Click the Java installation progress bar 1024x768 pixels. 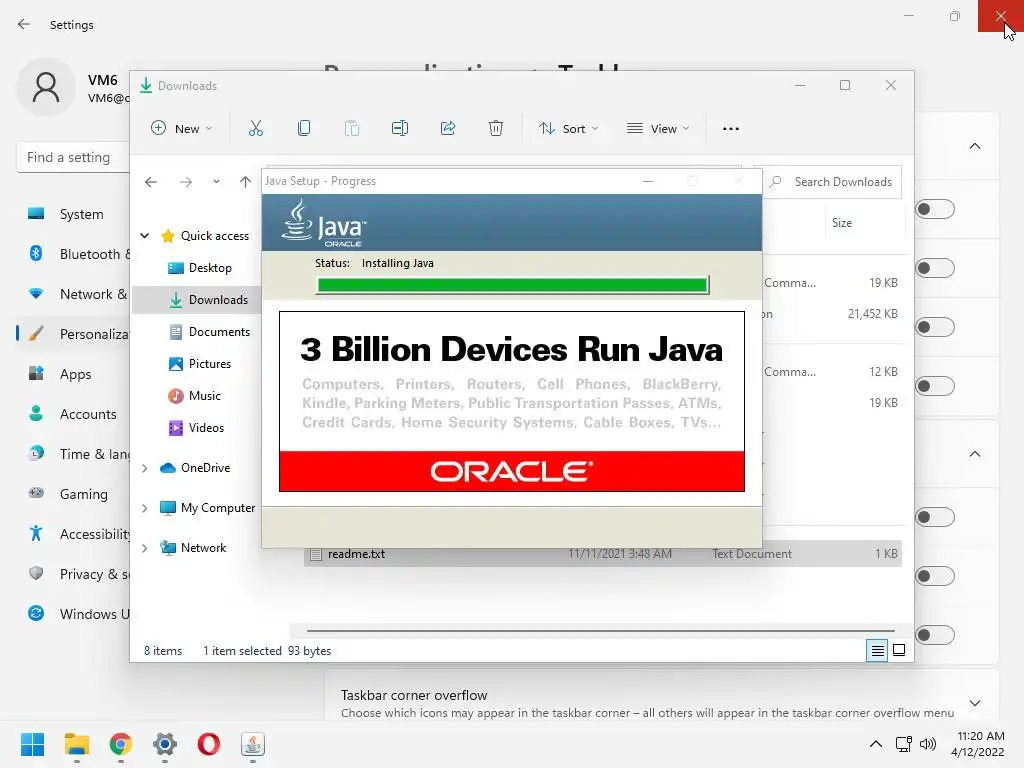click(x=513, y=285)
